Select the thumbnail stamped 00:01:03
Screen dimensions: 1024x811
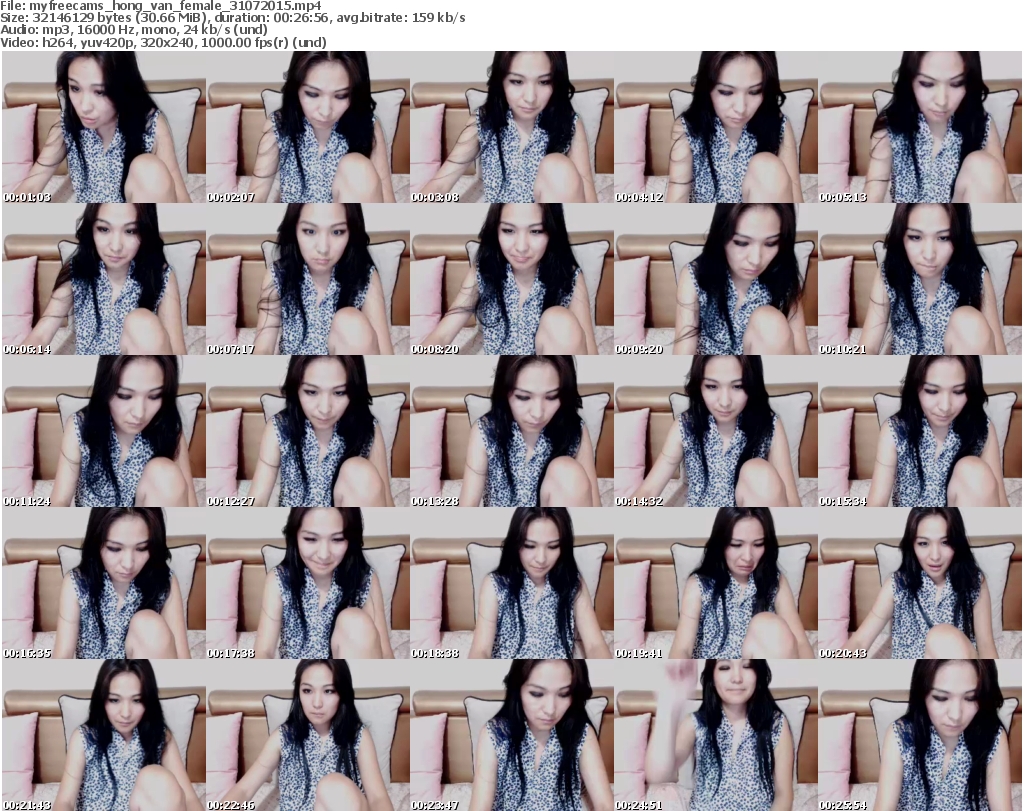[104, 127]
